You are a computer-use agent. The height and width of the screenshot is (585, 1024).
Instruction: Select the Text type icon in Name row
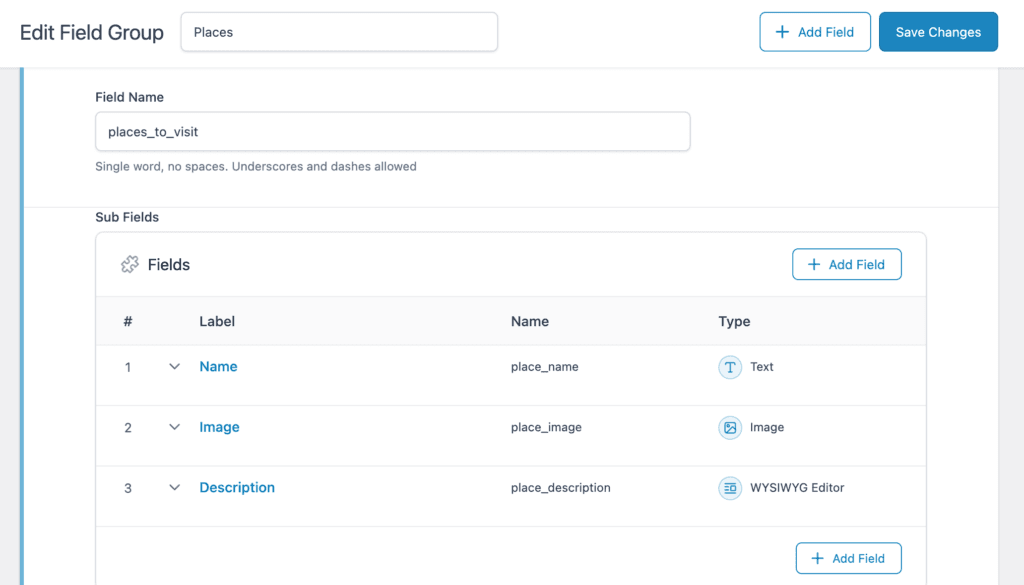pos(730,367)
